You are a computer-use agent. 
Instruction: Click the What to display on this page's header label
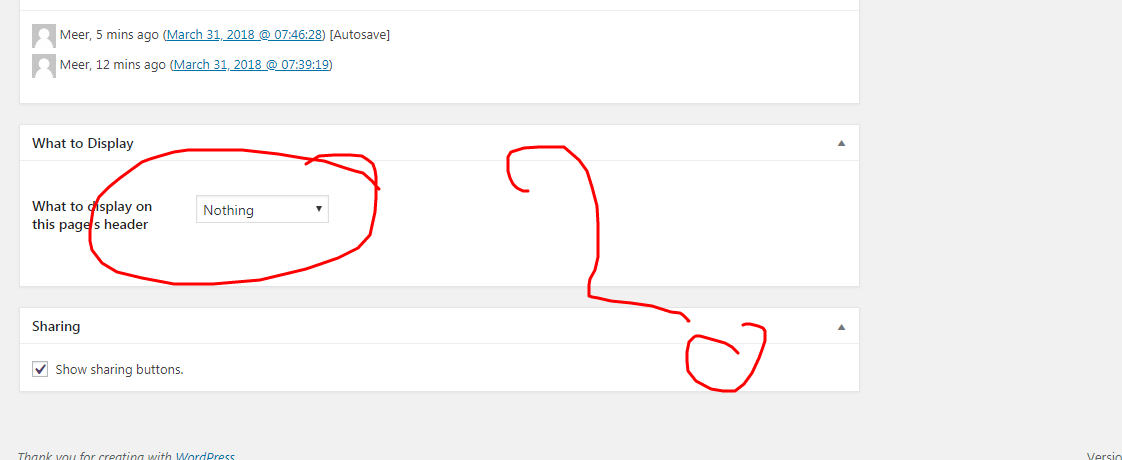pos(92,215)
